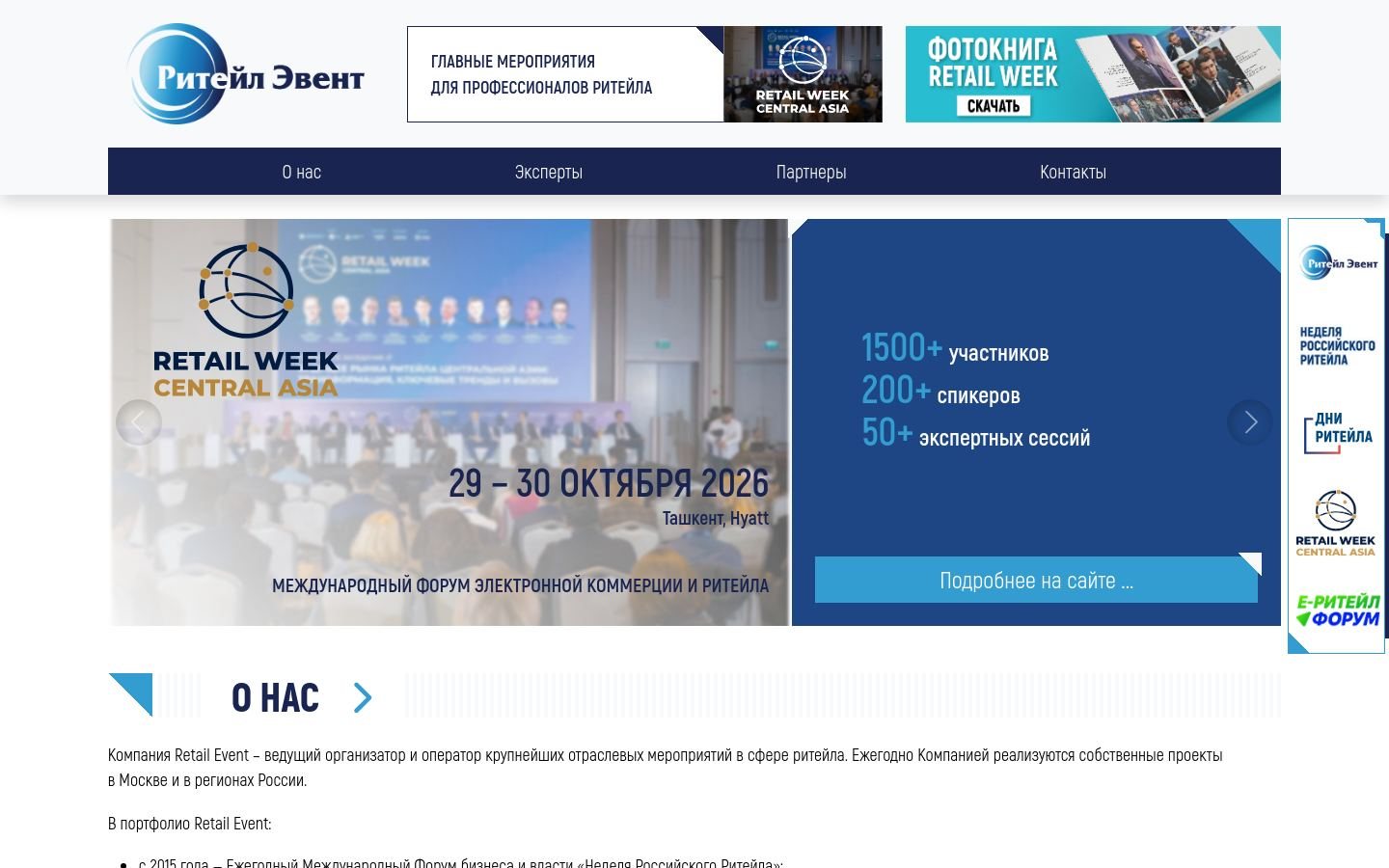Expand О НАС section via chevron arrow
The width and height of the screenshot is (1389, 868).
click(363, 697)
